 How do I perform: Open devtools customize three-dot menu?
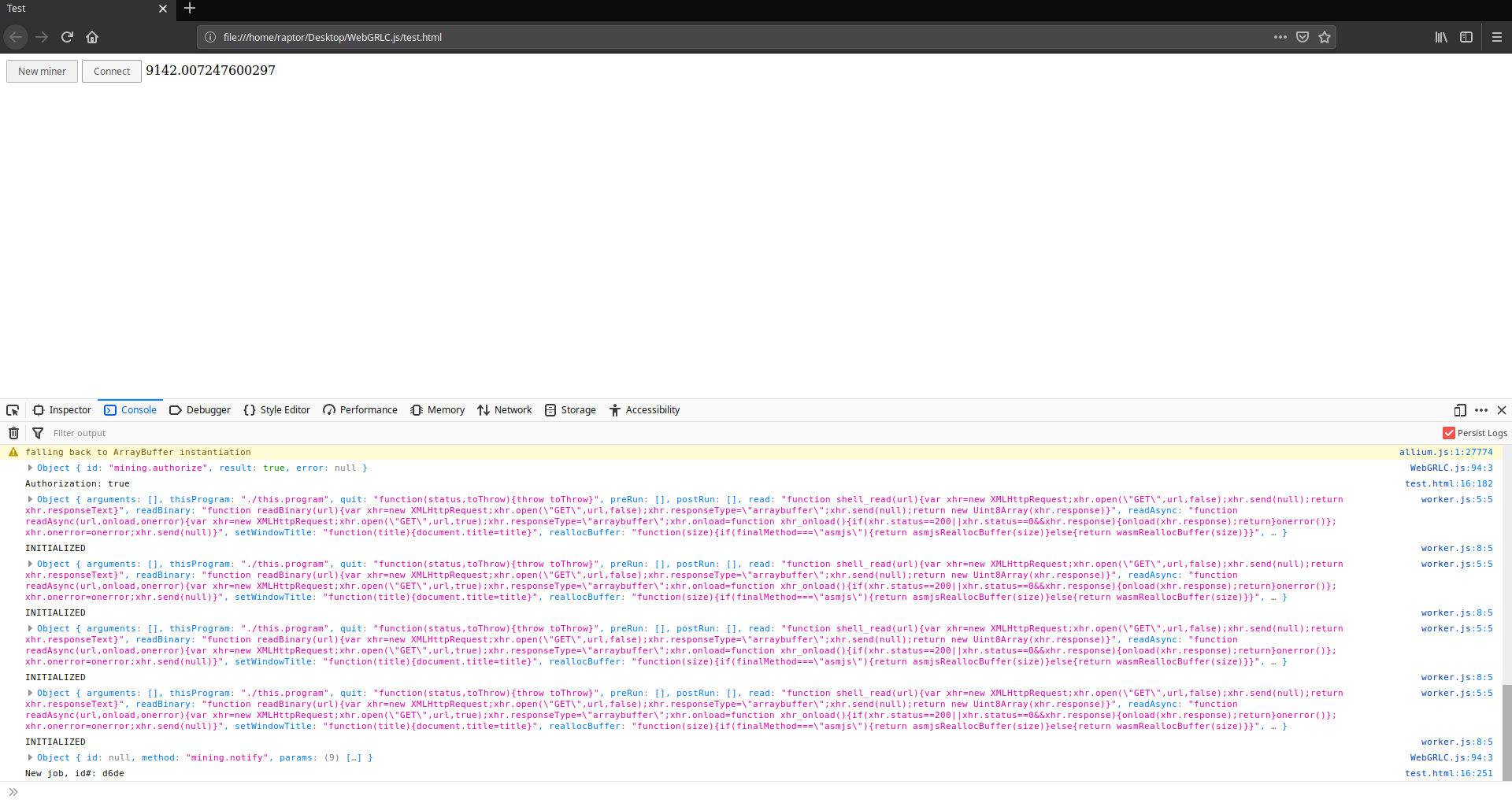point(1481,410)
